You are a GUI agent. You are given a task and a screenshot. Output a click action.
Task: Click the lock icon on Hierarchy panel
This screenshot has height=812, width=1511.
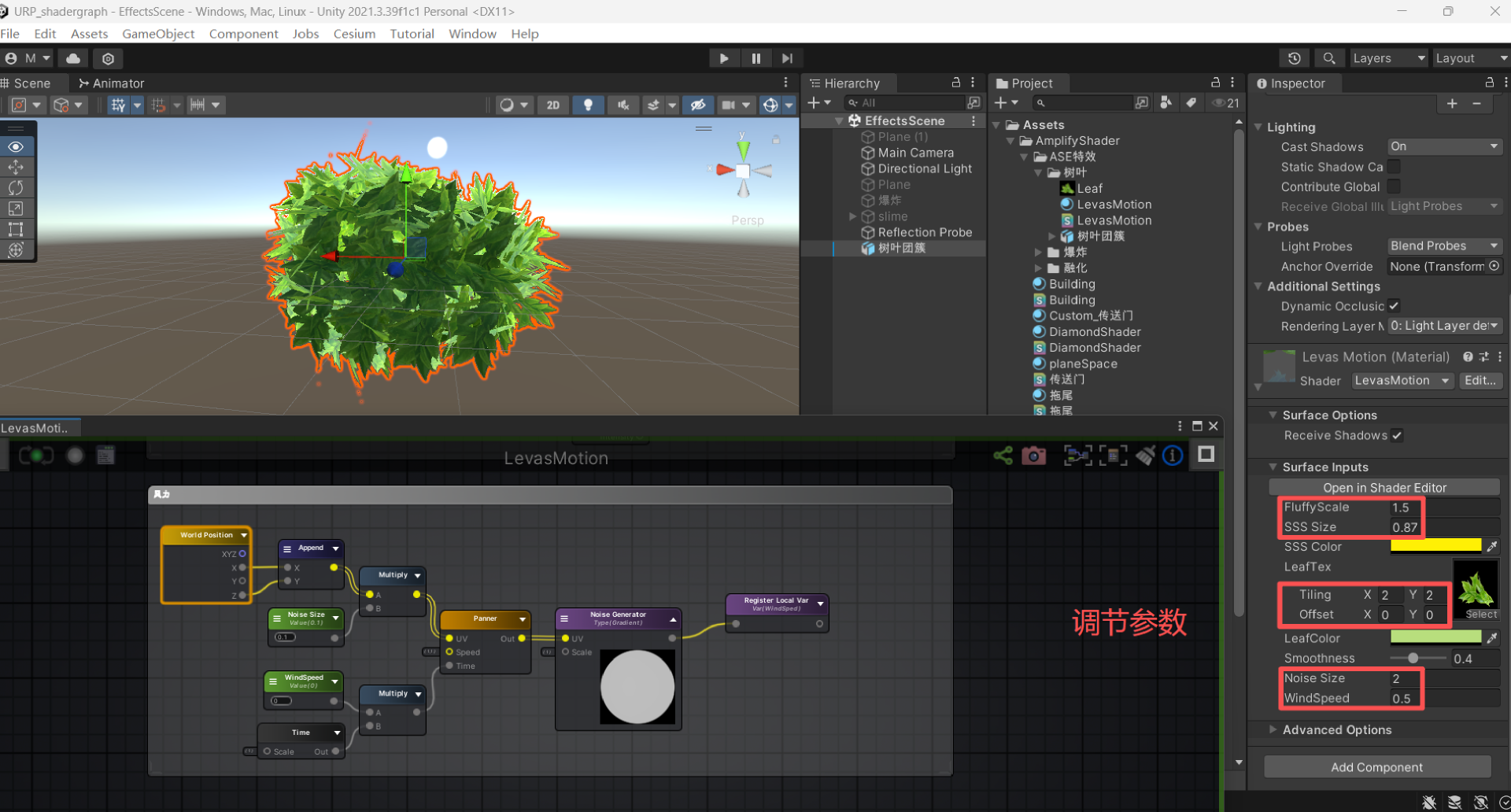coord(956,83)
